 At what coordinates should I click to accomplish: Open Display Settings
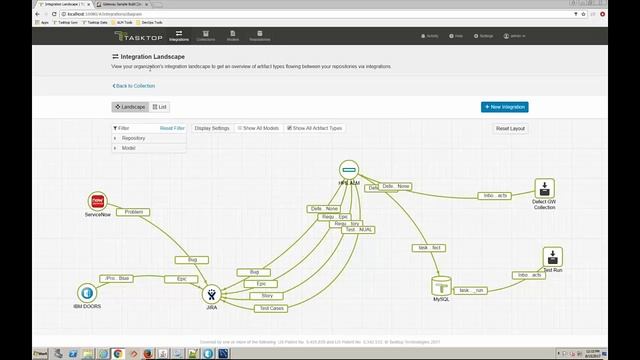212,128
